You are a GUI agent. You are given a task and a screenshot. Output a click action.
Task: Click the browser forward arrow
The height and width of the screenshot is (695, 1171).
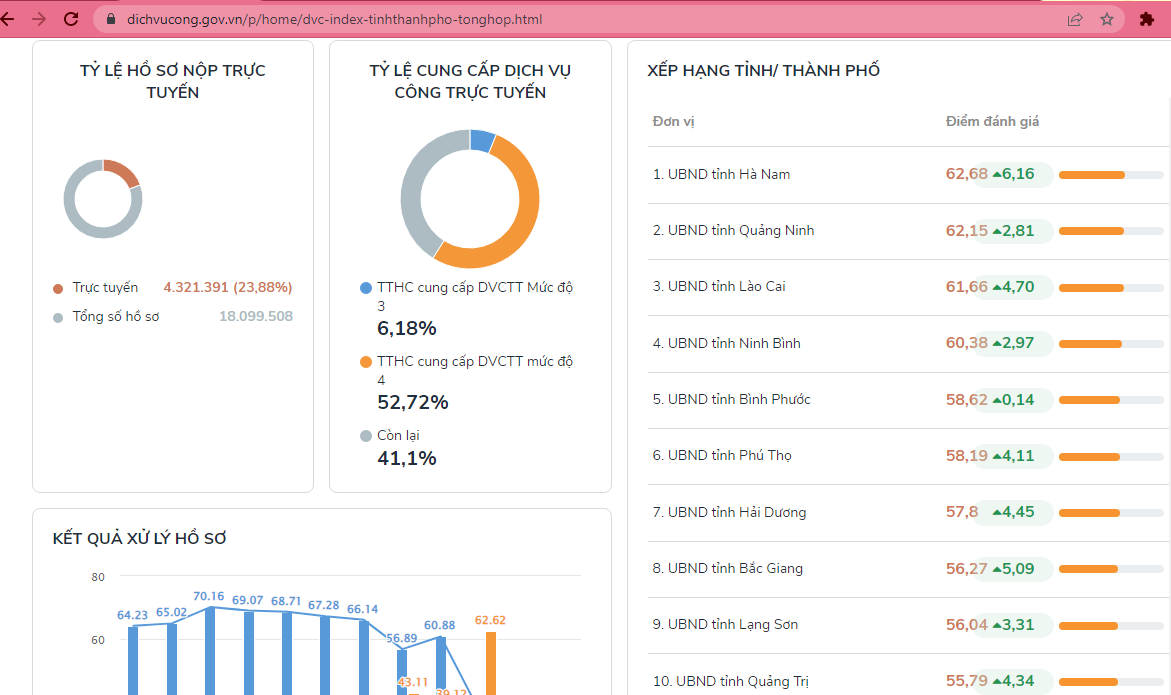click(39, 19)
